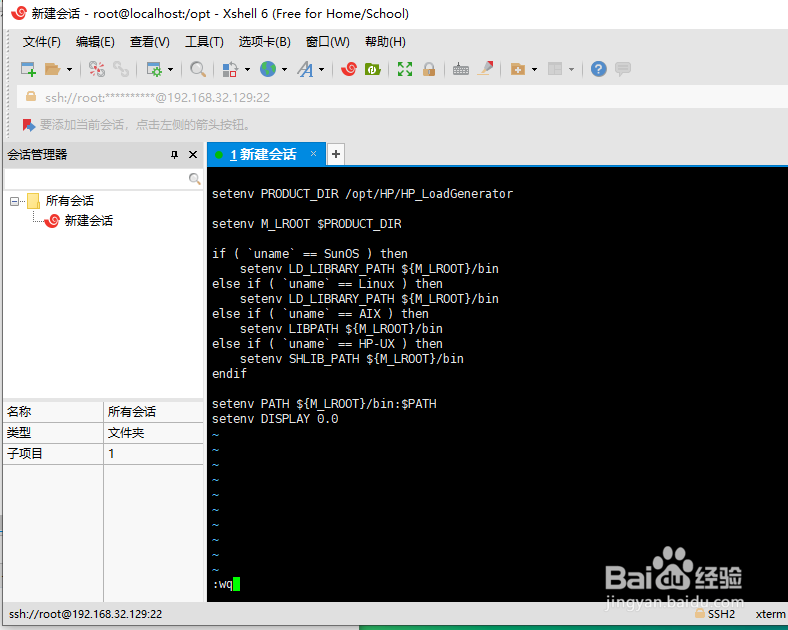Click the setenv DISPLAY 0.0 line
Screen dimensions: 788x630
tap(275, 419)
